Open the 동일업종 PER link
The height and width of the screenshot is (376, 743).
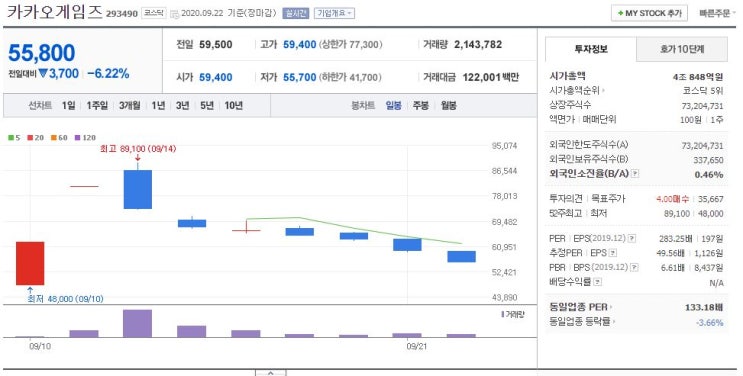coord(581,307)
